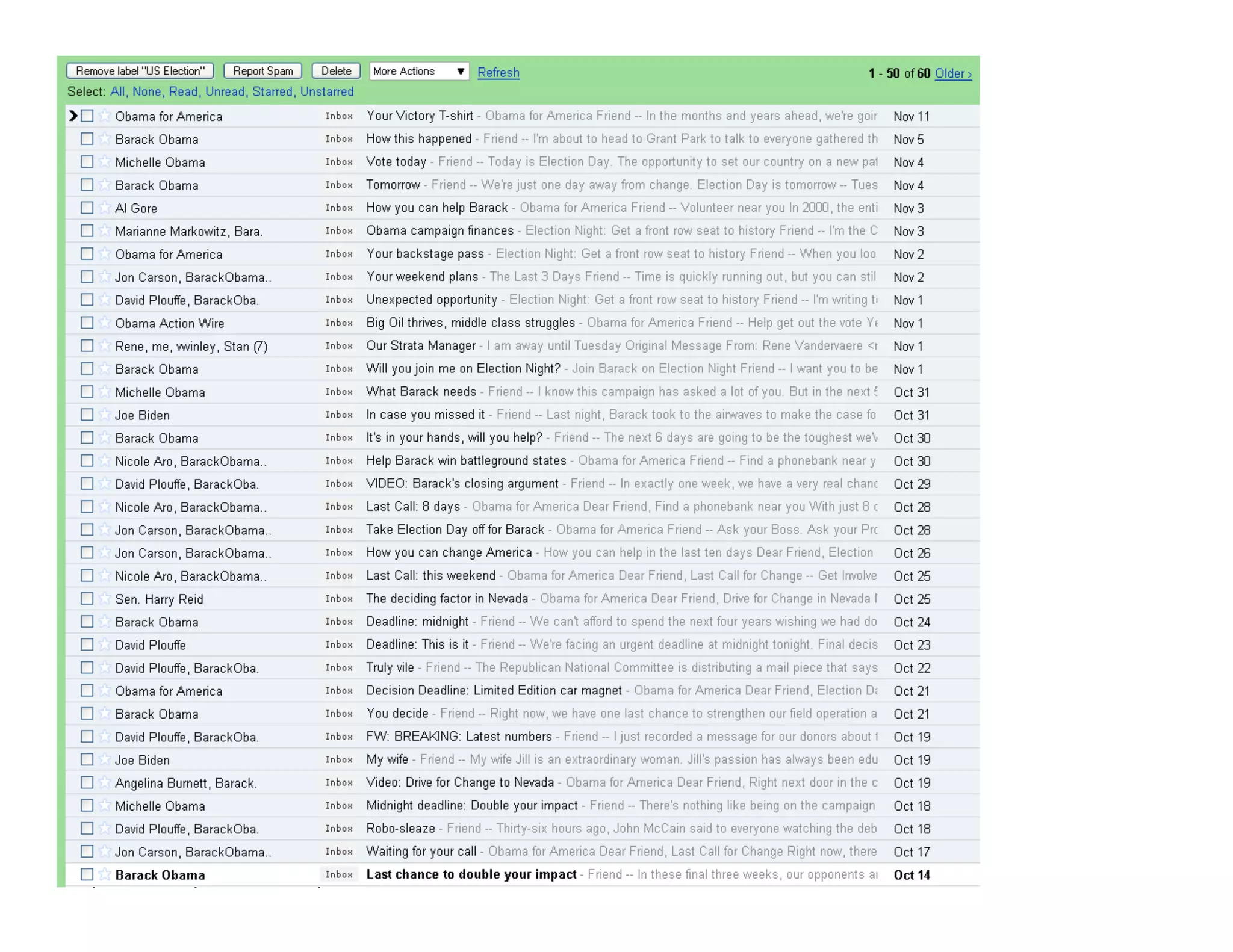Star the unread 'Last chance to double' email

pyautogui.click(x=105, y=874)
